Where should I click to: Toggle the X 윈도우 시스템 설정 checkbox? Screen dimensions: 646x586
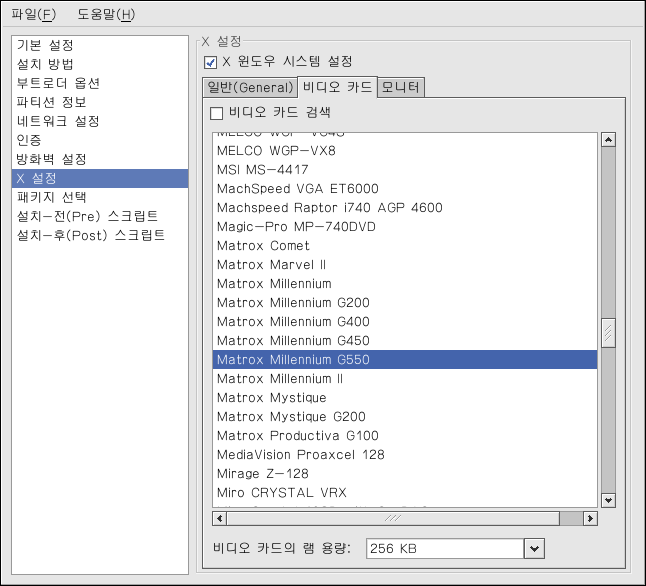[210, 62]
